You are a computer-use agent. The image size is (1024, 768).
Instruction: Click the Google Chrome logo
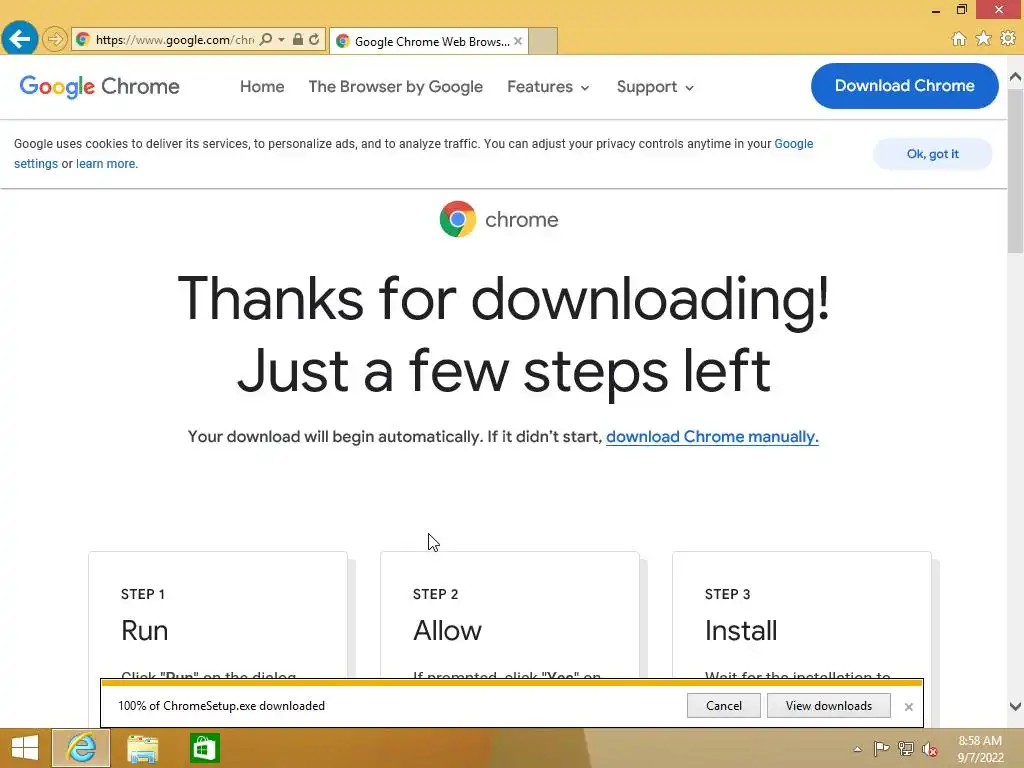99,86
